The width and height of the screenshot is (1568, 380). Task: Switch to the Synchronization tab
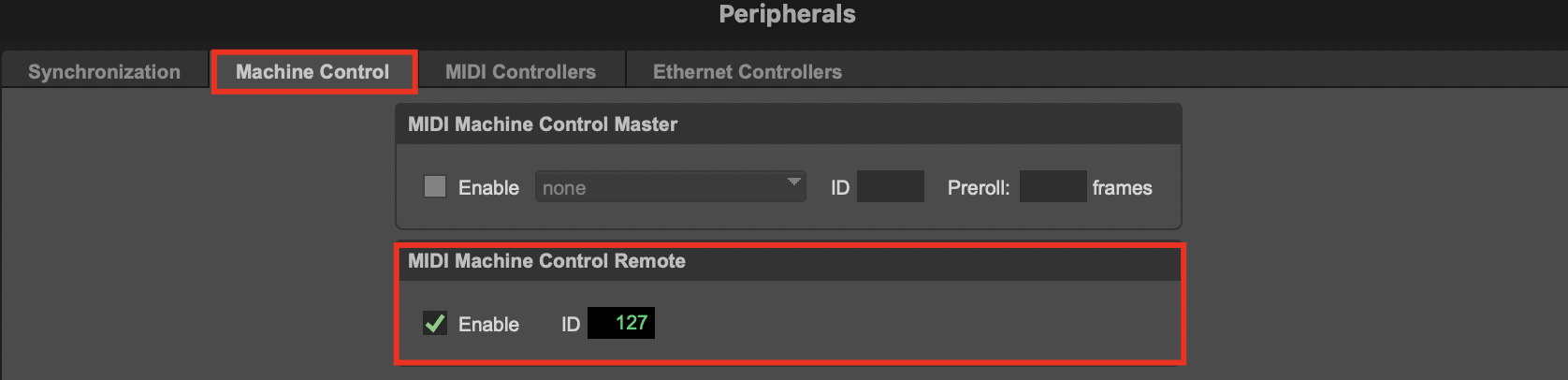pos(104,72)
